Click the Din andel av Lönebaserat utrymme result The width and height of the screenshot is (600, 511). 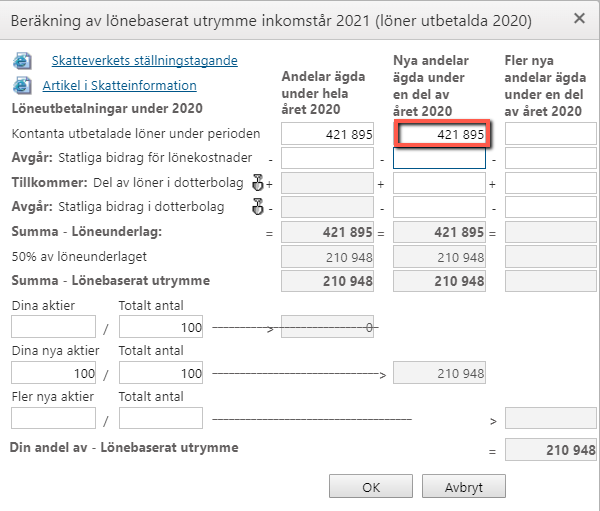551,449
